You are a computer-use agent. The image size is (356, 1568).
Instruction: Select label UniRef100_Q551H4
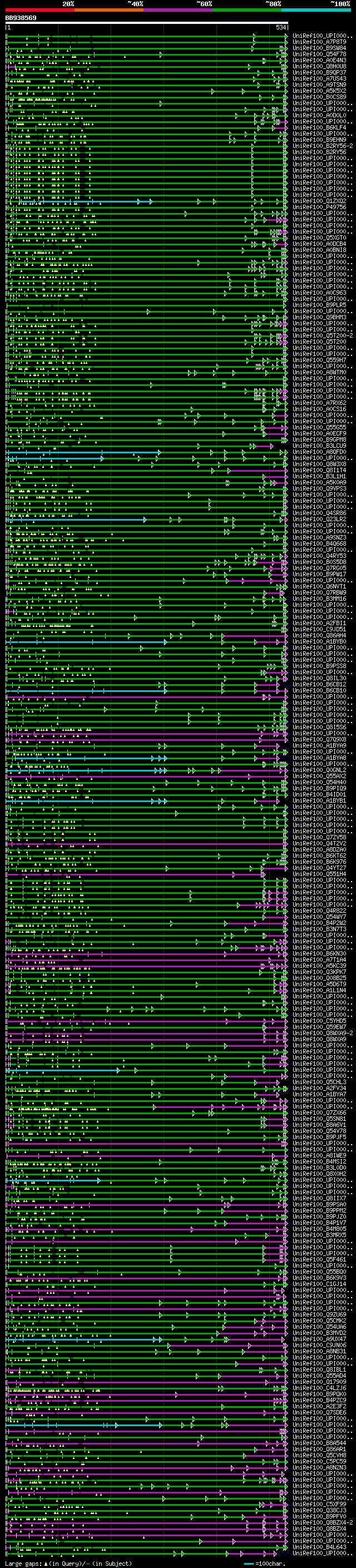(319, 874)
